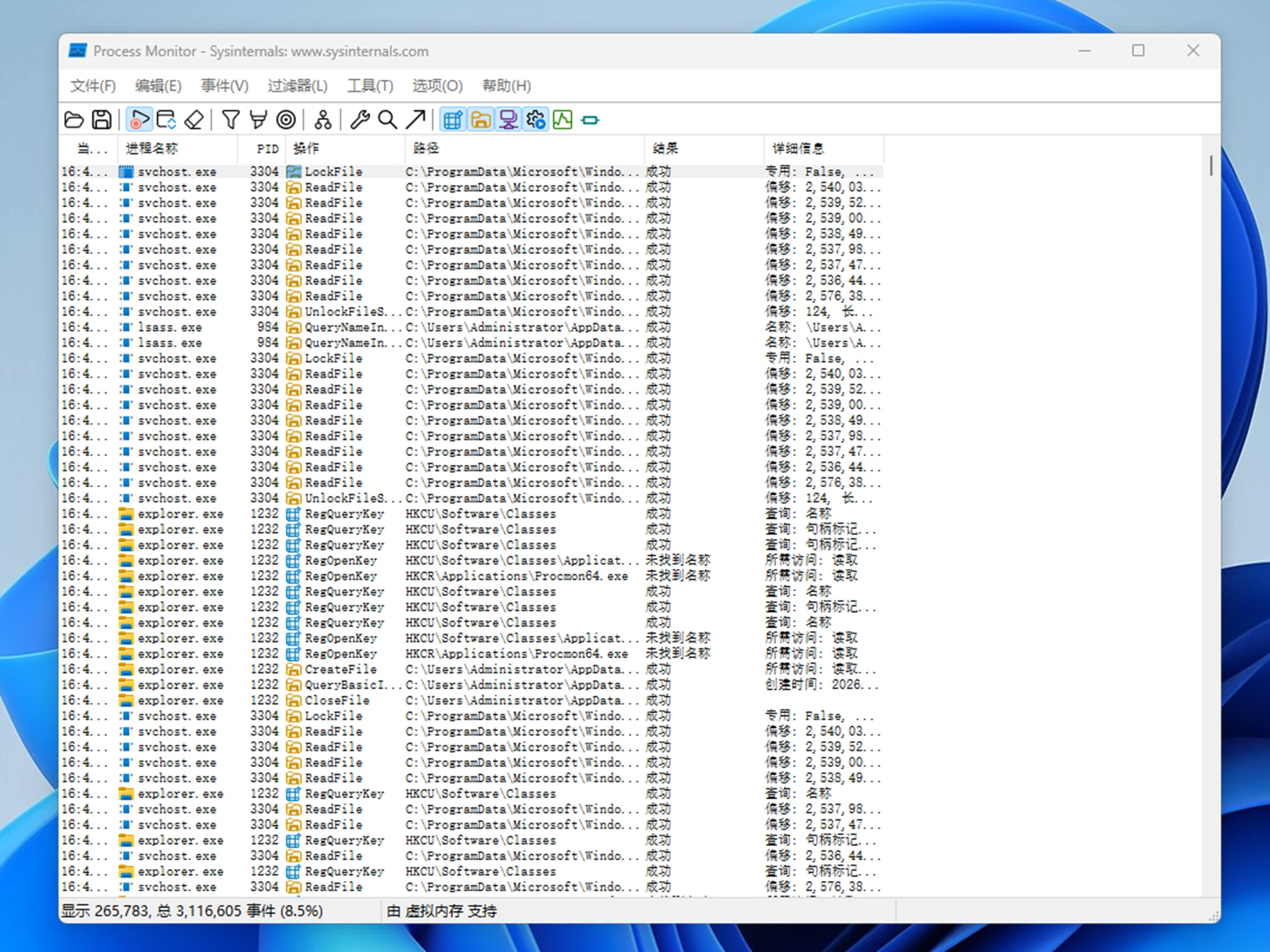Open the 帮助(H) menu
1270x952 pixels.
click(x=506, y=86)
